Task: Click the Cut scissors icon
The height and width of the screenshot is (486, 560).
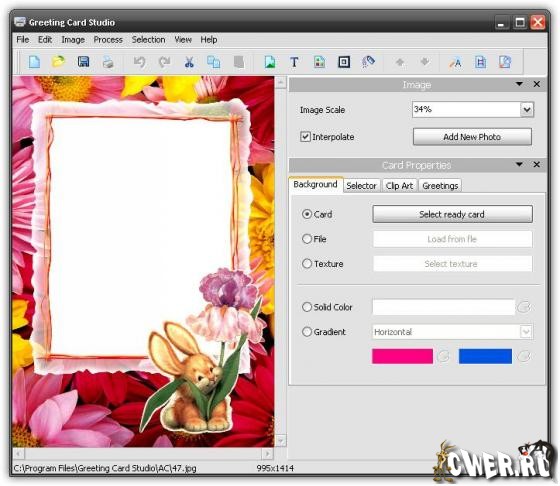Action: 189,62
